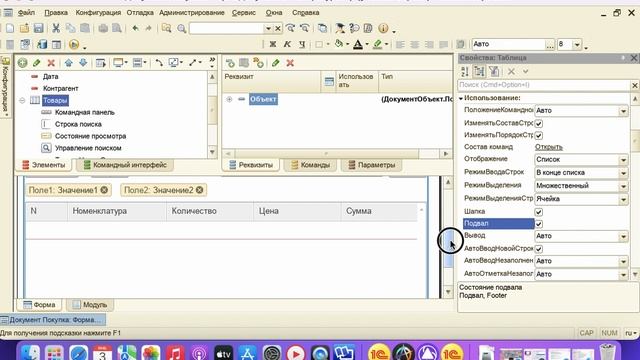The width and height of the screenshot is (640, 360).
Task: Edit attribute with pencil icon
Action: pyautogui.click(x=276, y=63)
